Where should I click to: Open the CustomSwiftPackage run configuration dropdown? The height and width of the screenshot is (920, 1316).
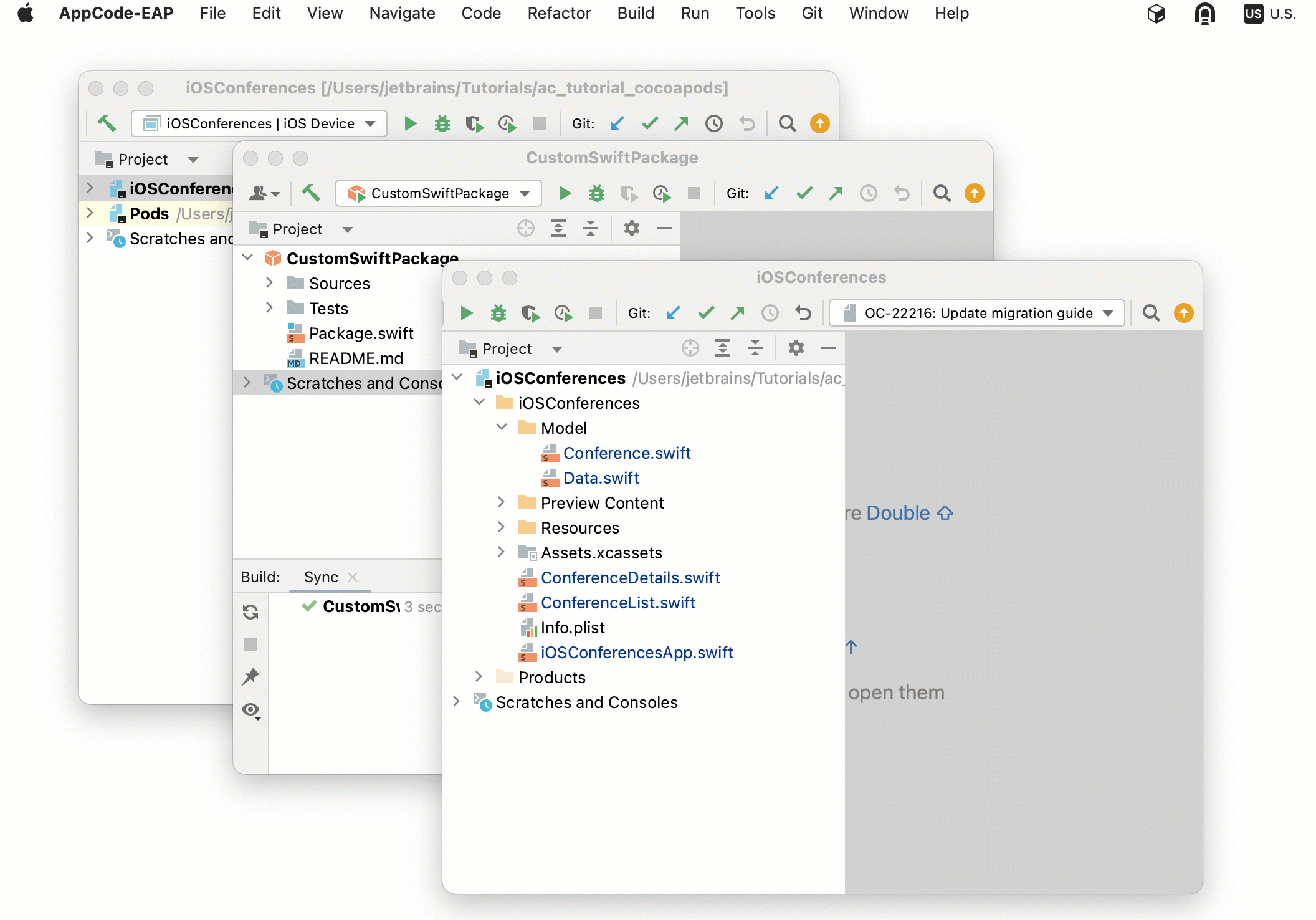point(439,193)
